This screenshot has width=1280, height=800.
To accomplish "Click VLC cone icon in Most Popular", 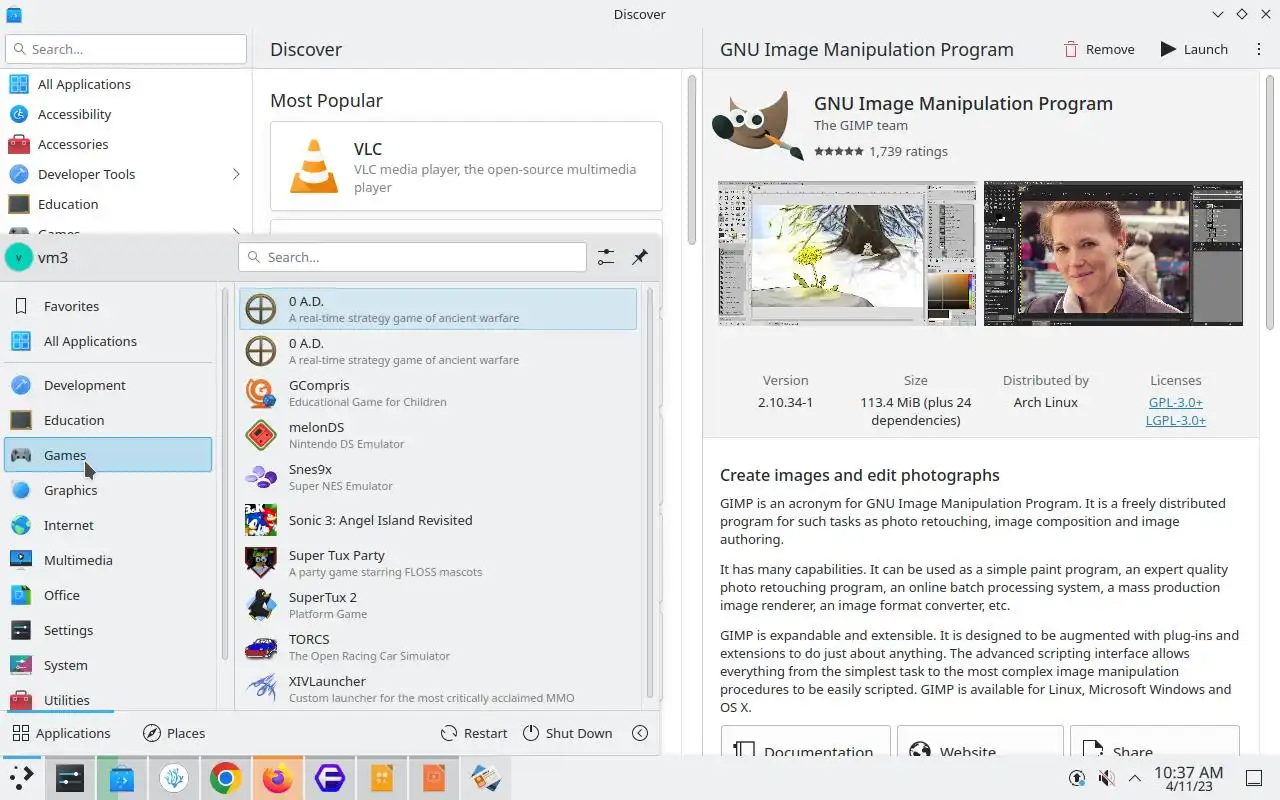I will (314, 166).
